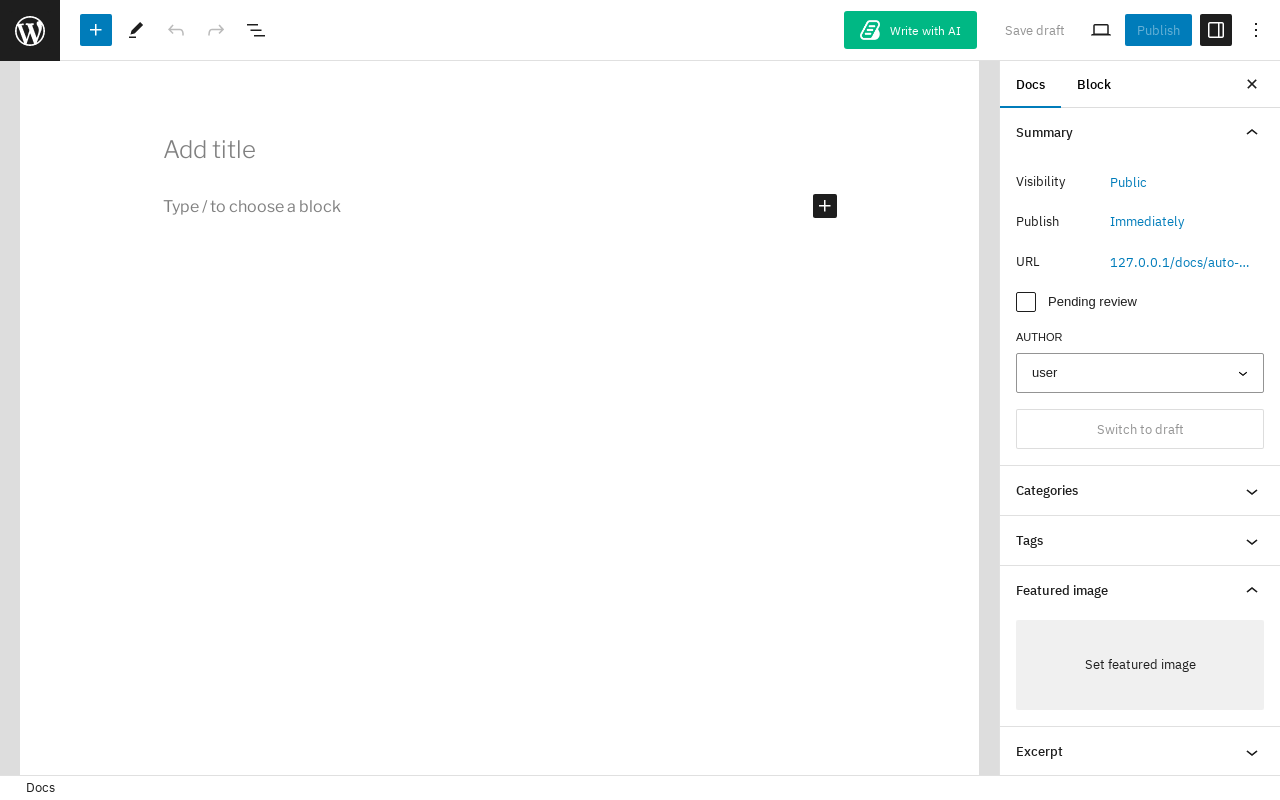Switch to the Block tab
Viewport: 1280px width, 800px height.
pos(1094,84)
